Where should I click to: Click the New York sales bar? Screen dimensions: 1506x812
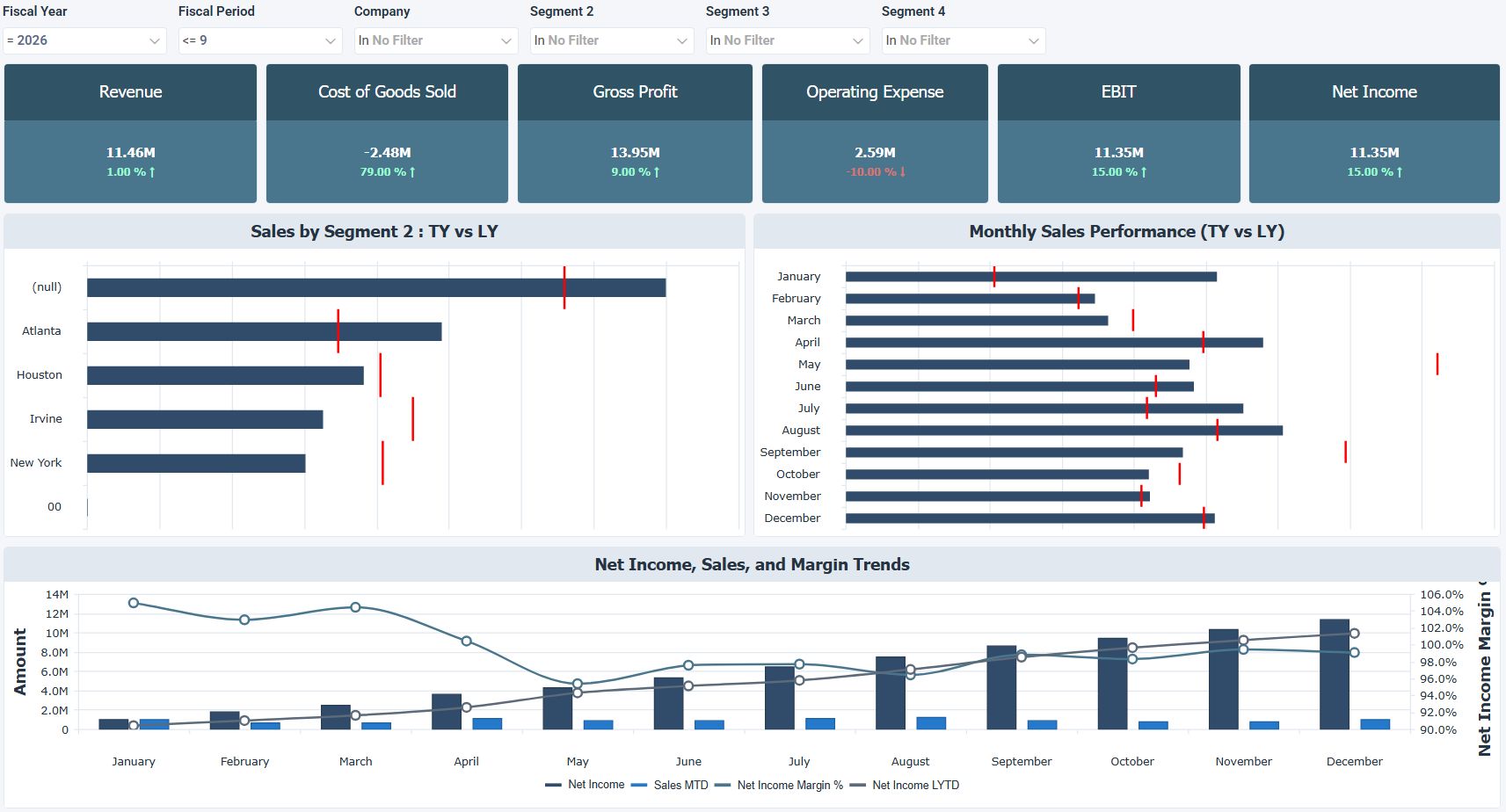pos(196,463)
